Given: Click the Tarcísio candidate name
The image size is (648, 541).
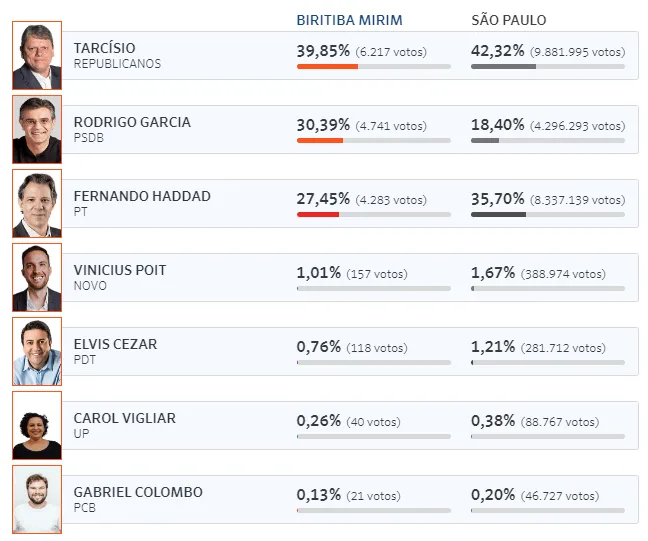Looking at the screenshot, I should coord(105,48).
